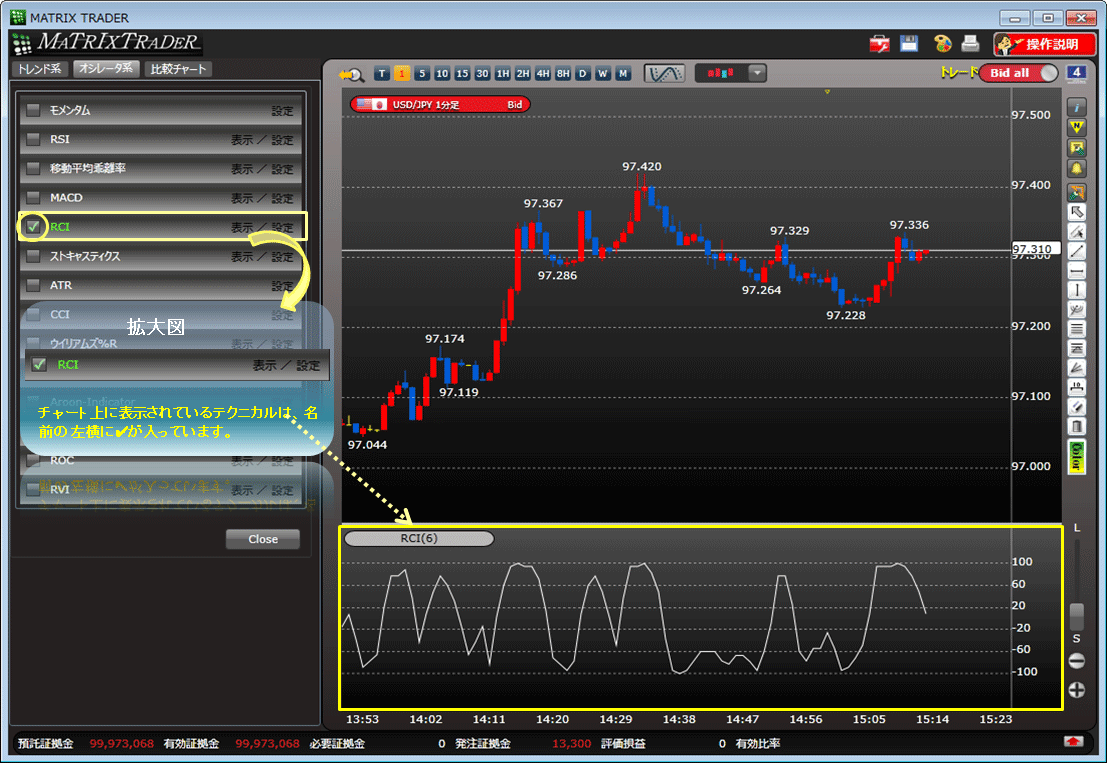Click the eraser tool icon

pyautogui.click(x=1076, y=407)
